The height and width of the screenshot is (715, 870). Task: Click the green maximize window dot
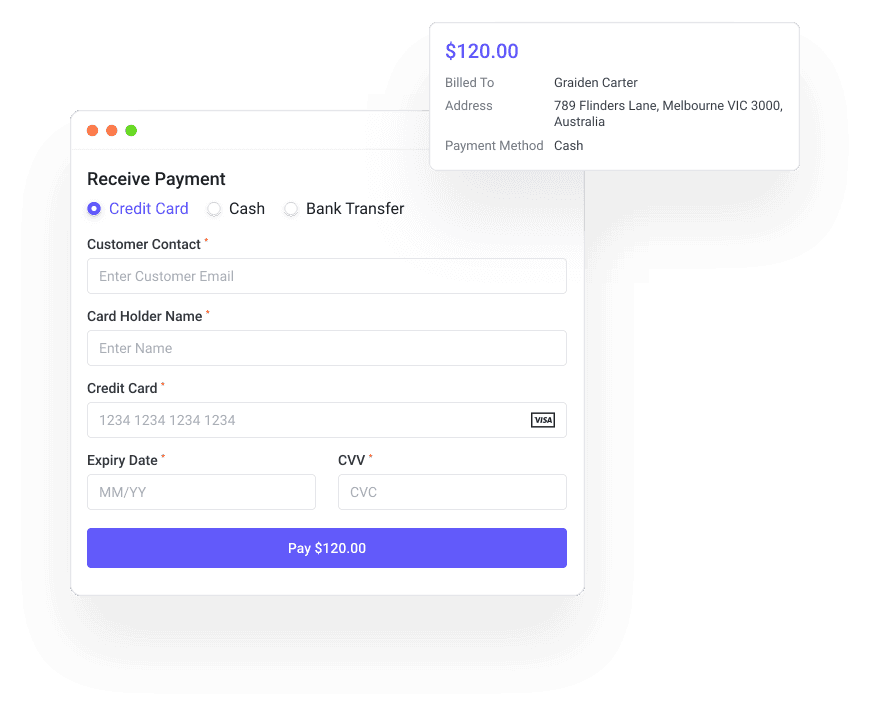coord(131,130)
